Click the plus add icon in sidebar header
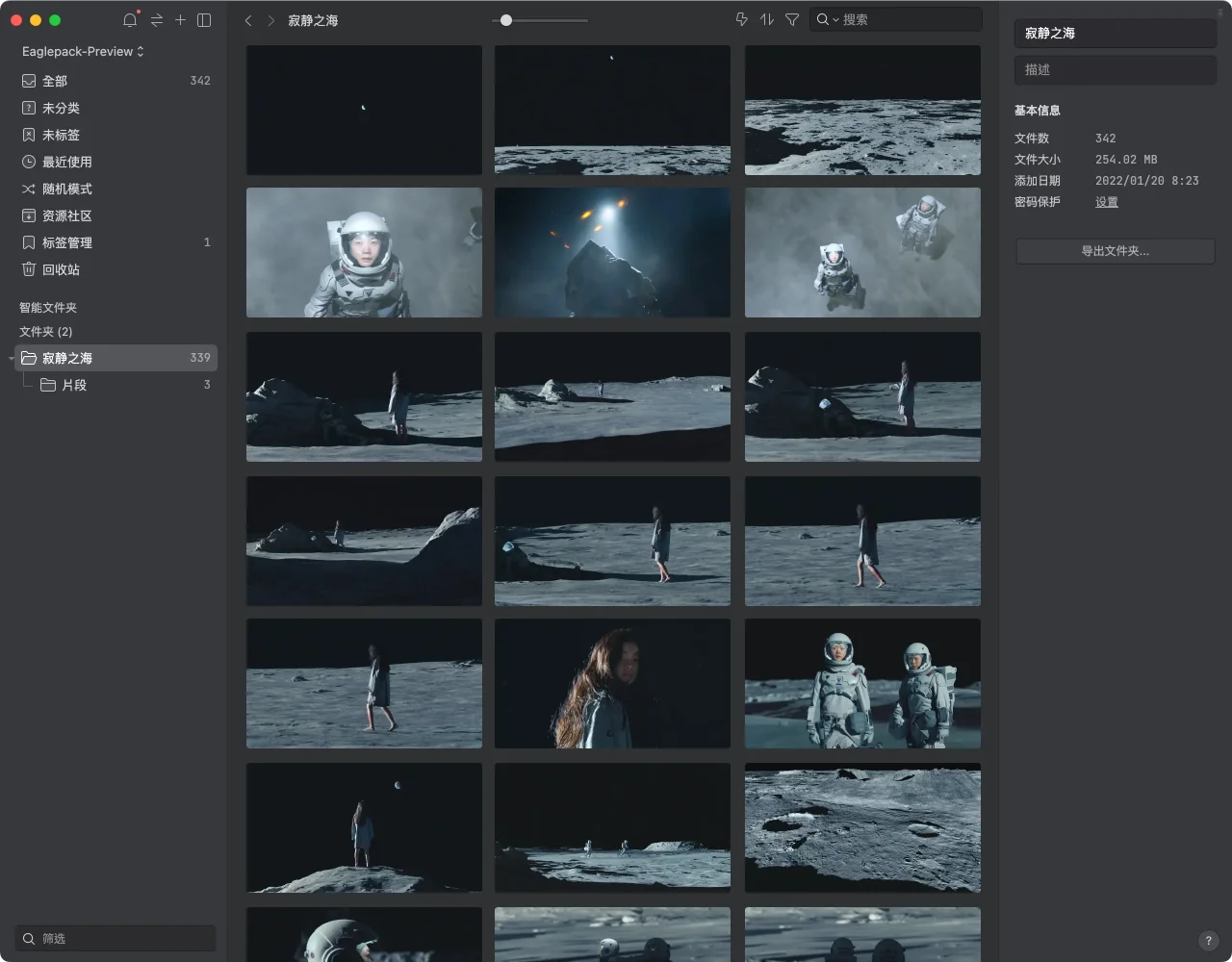The image size is (1232, 962). tap(180, 20)
